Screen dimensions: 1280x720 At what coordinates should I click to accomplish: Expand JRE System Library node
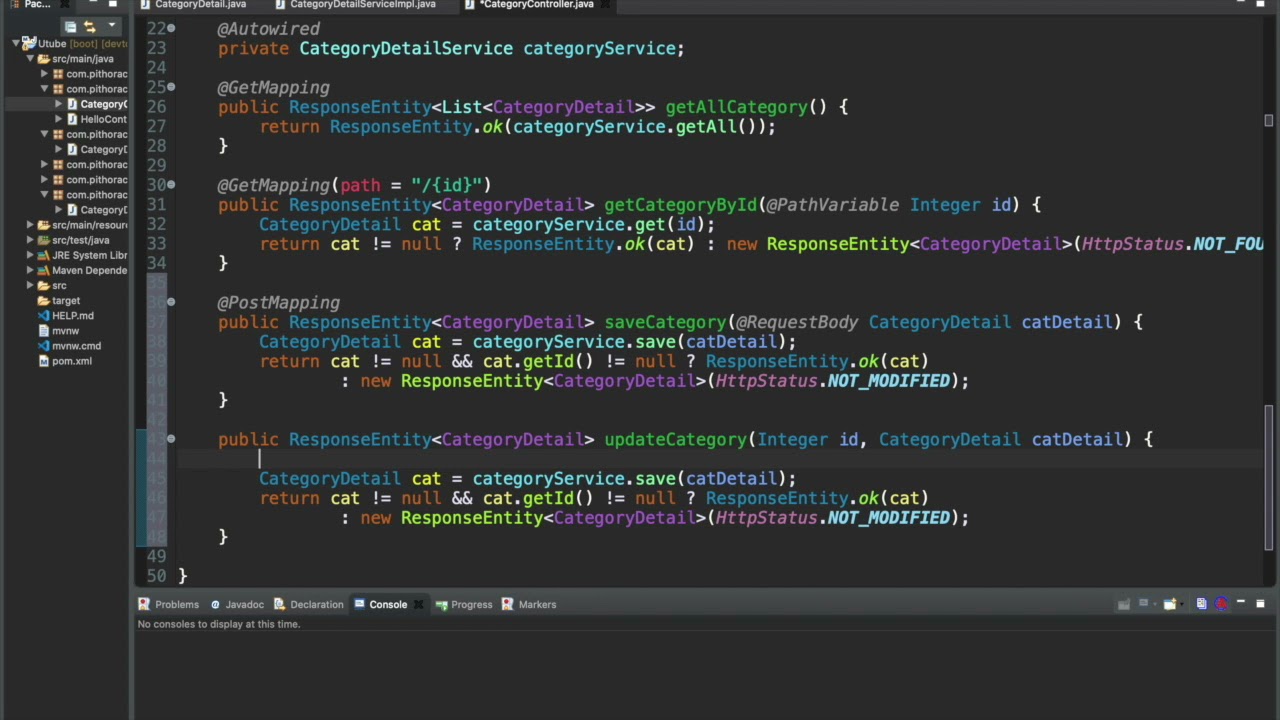click(30, 255)
